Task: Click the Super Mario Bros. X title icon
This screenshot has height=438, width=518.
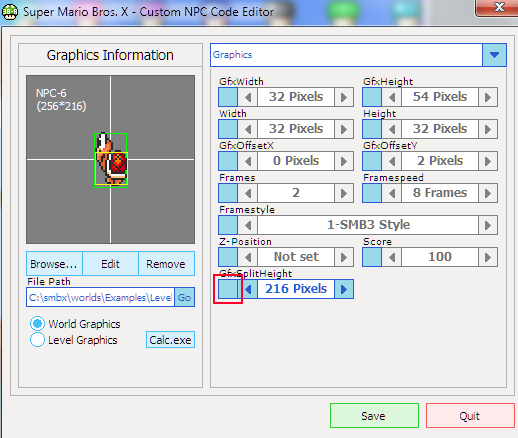Action: 10,12
